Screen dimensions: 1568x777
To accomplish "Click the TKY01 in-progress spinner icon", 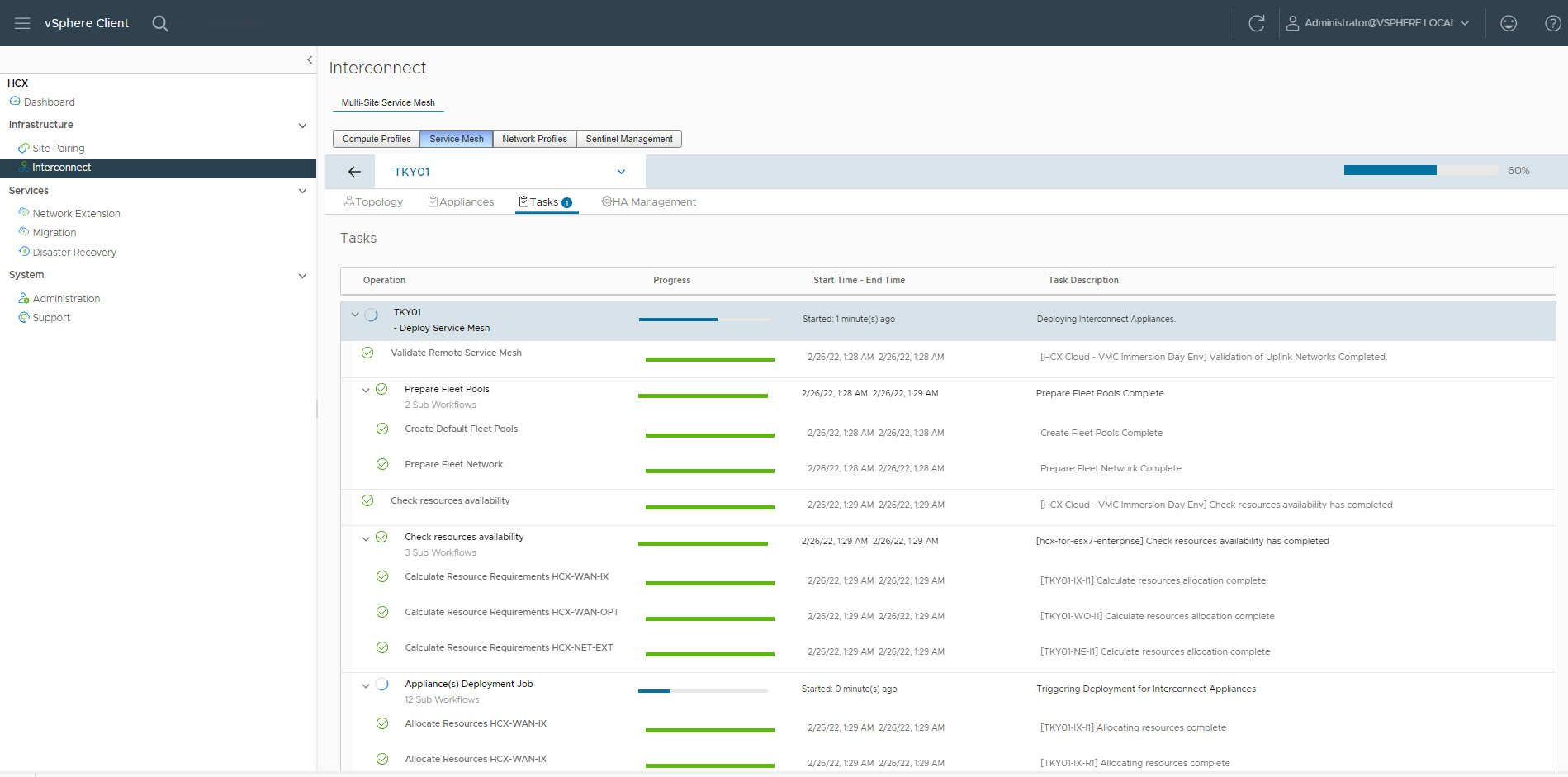I will [372, 315].
